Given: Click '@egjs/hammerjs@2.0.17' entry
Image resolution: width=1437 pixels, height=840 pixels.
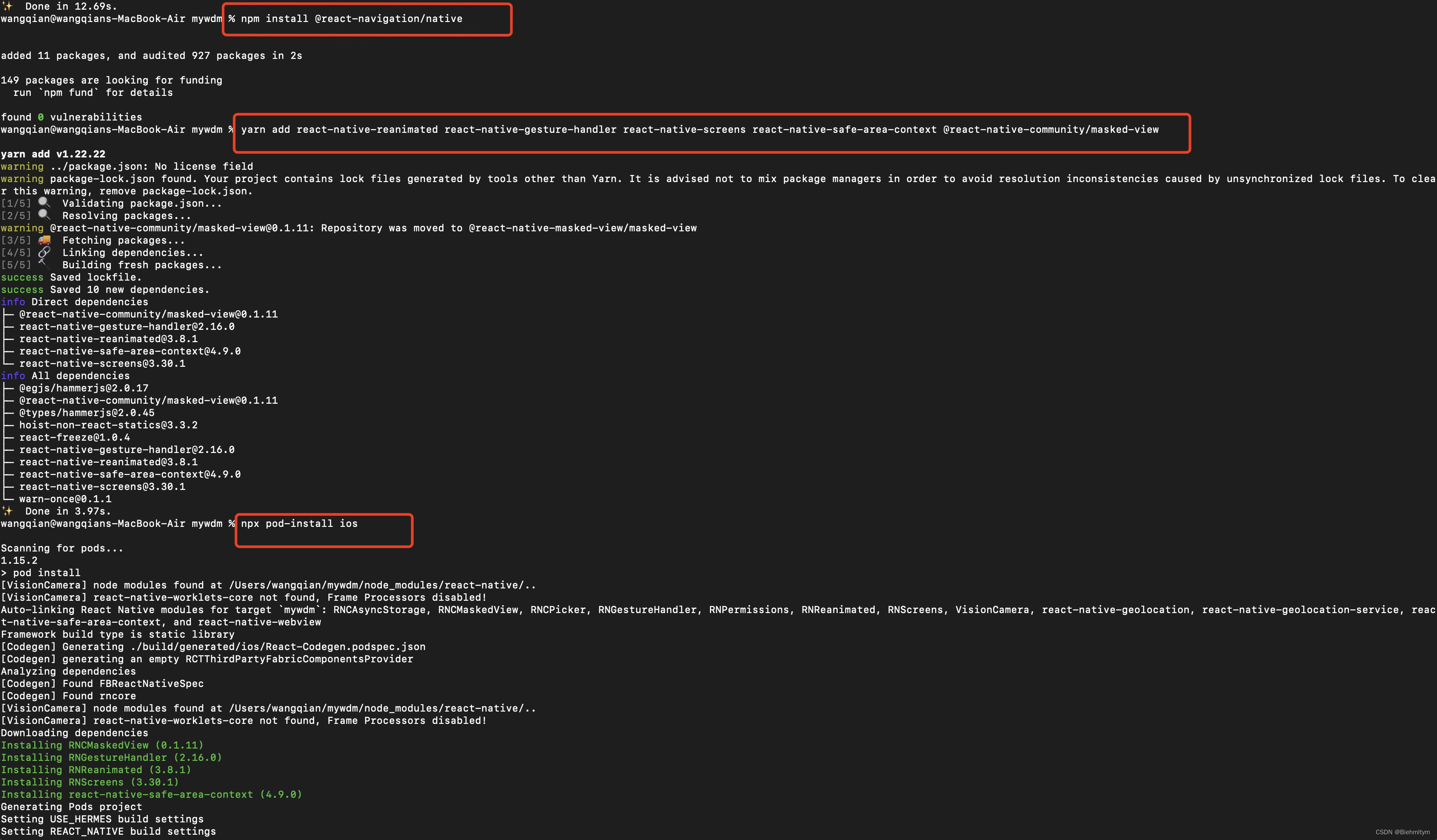Looking at the screenshot, I should tap(84, 388).
